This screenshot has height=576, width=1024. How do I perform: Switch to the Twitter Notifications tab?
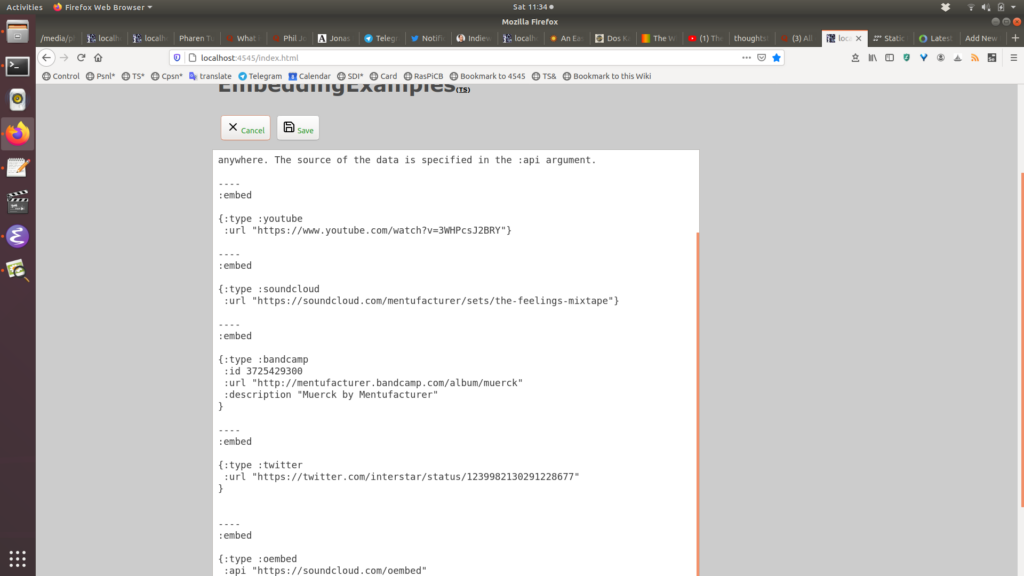[427, 38]
